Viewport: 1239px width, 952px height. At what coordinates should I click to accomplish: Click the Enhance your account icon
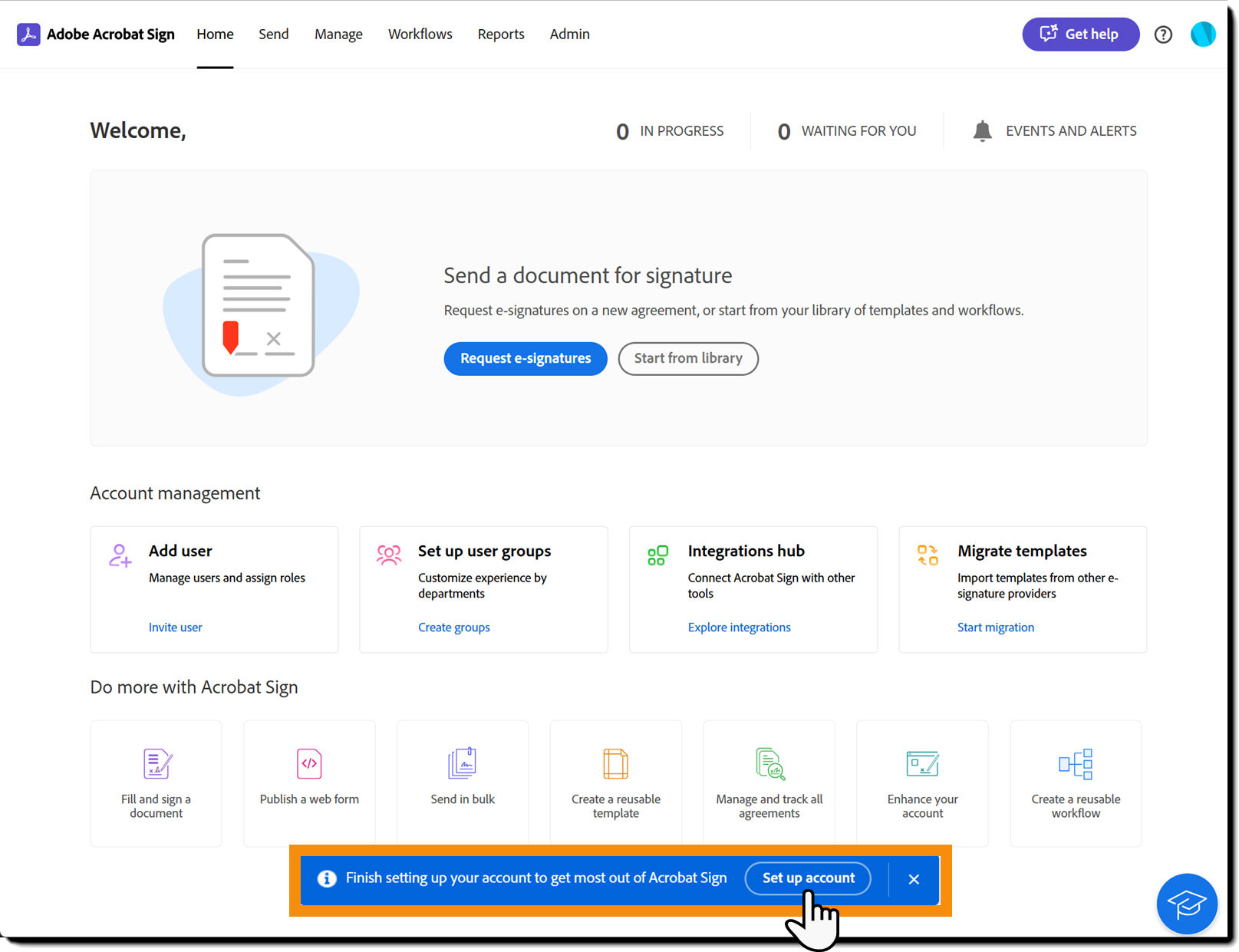[922, 764]
